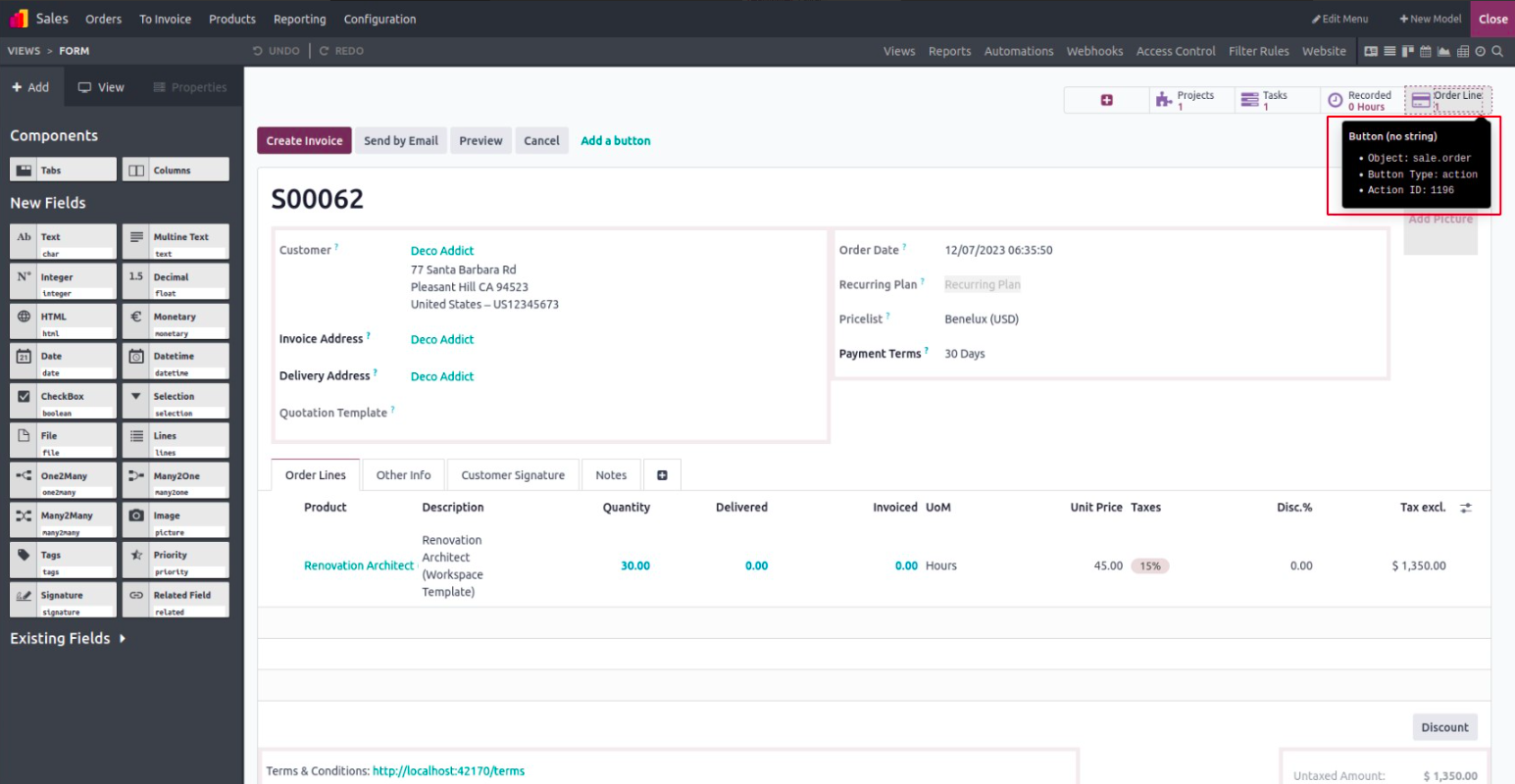This screenshot has height=784, width=1515.
Task: Open the Recurring Plan field dropdown
Action: click(982, 285)
